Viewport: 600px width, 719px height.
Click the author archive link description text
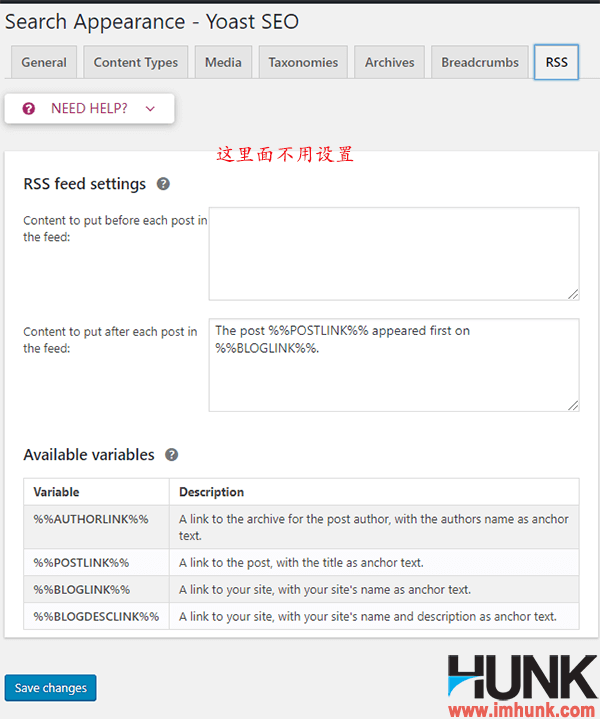[373, 527]
